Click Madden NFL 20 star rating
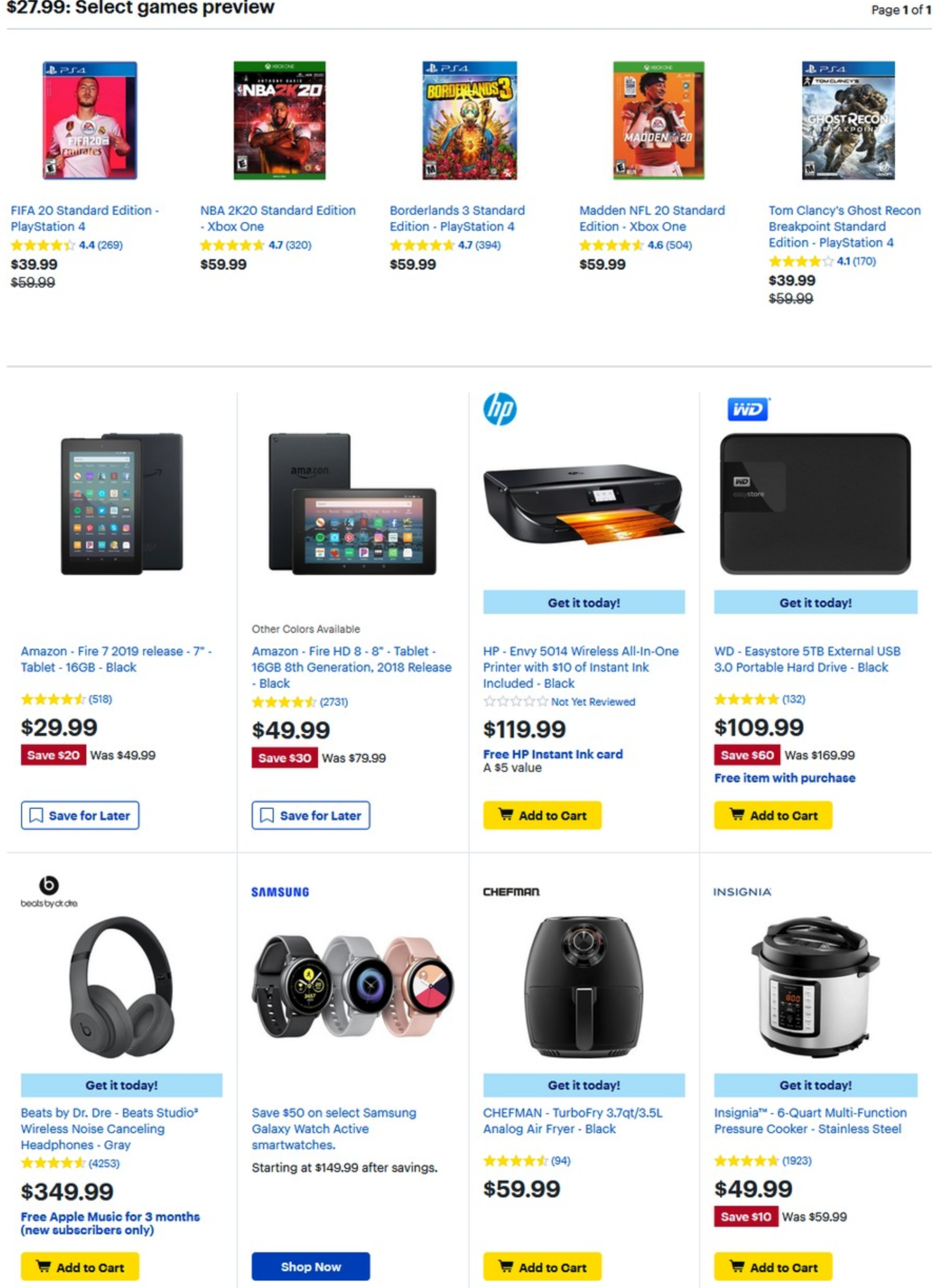Screen dimensions: 935x1288 [611, 245]
